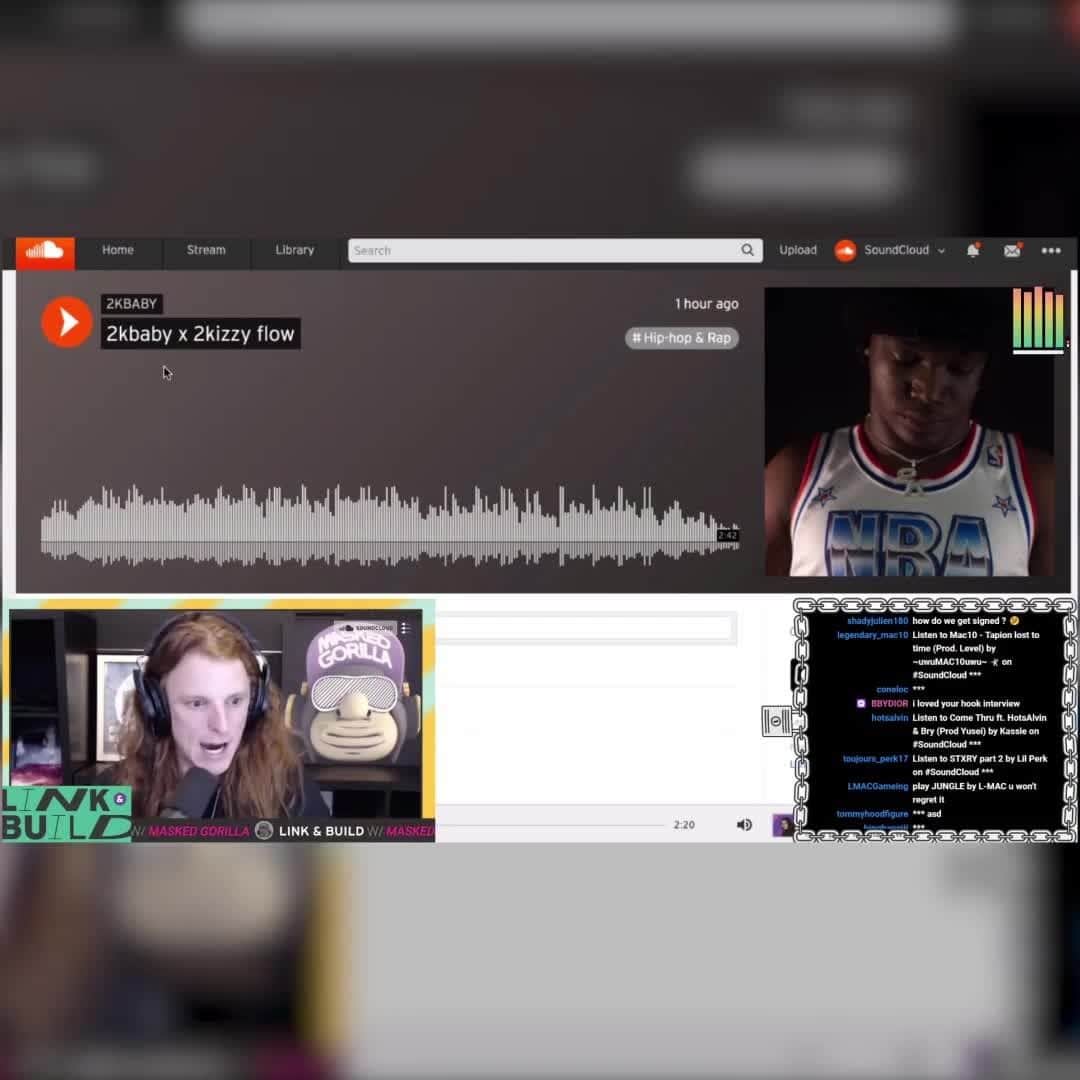The height and width of the screenshot is (1080, 1080).
Task: Click shadyjulien180 chat username
Action: click(x=877, y=621)
